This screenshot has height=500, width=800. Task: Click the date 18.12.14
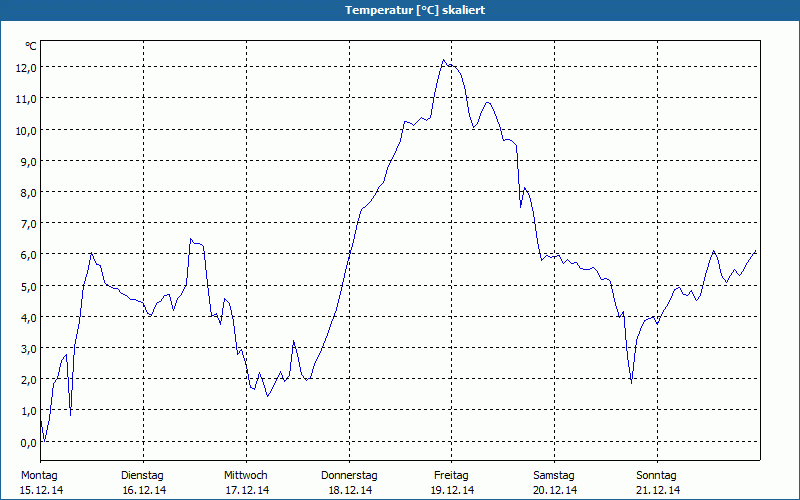(351, 490)
